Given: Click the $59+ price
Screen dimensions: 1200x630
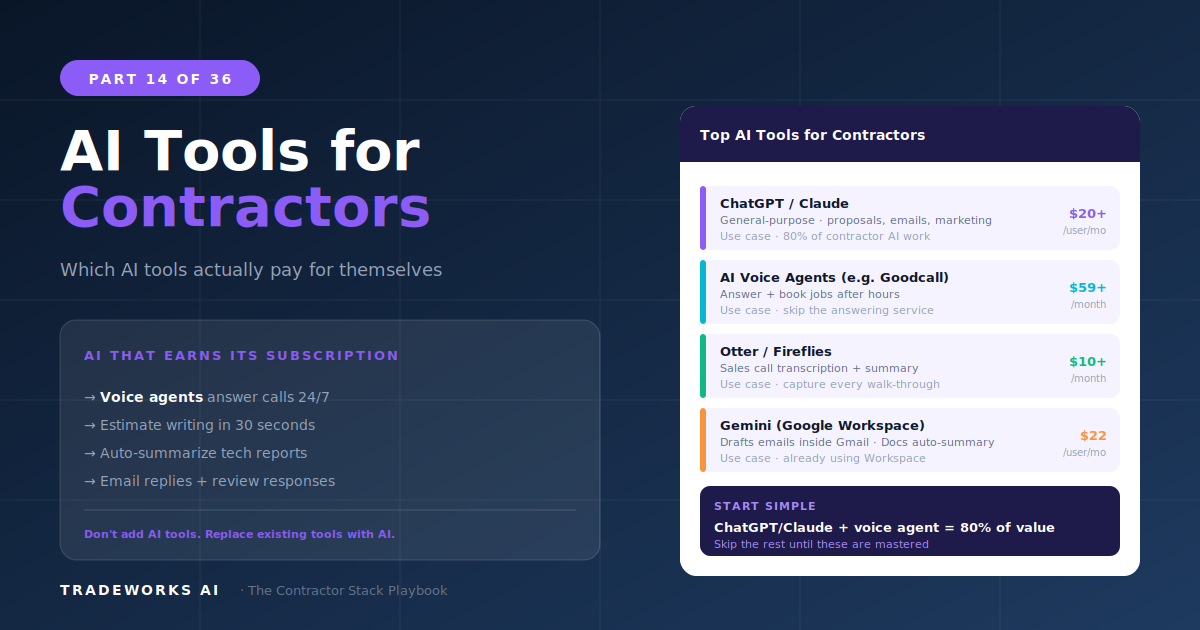Looking at the screenshot, I should tap(1087, 287).
